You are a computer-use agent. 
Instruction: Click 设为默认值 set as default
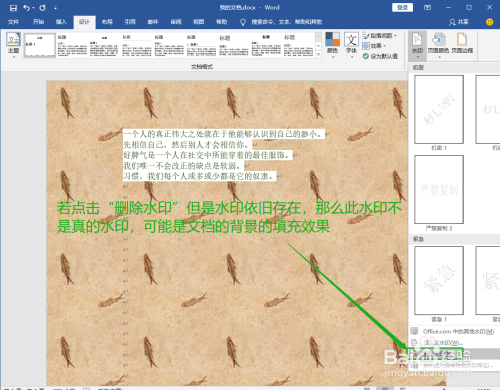(x=380, y=56)
